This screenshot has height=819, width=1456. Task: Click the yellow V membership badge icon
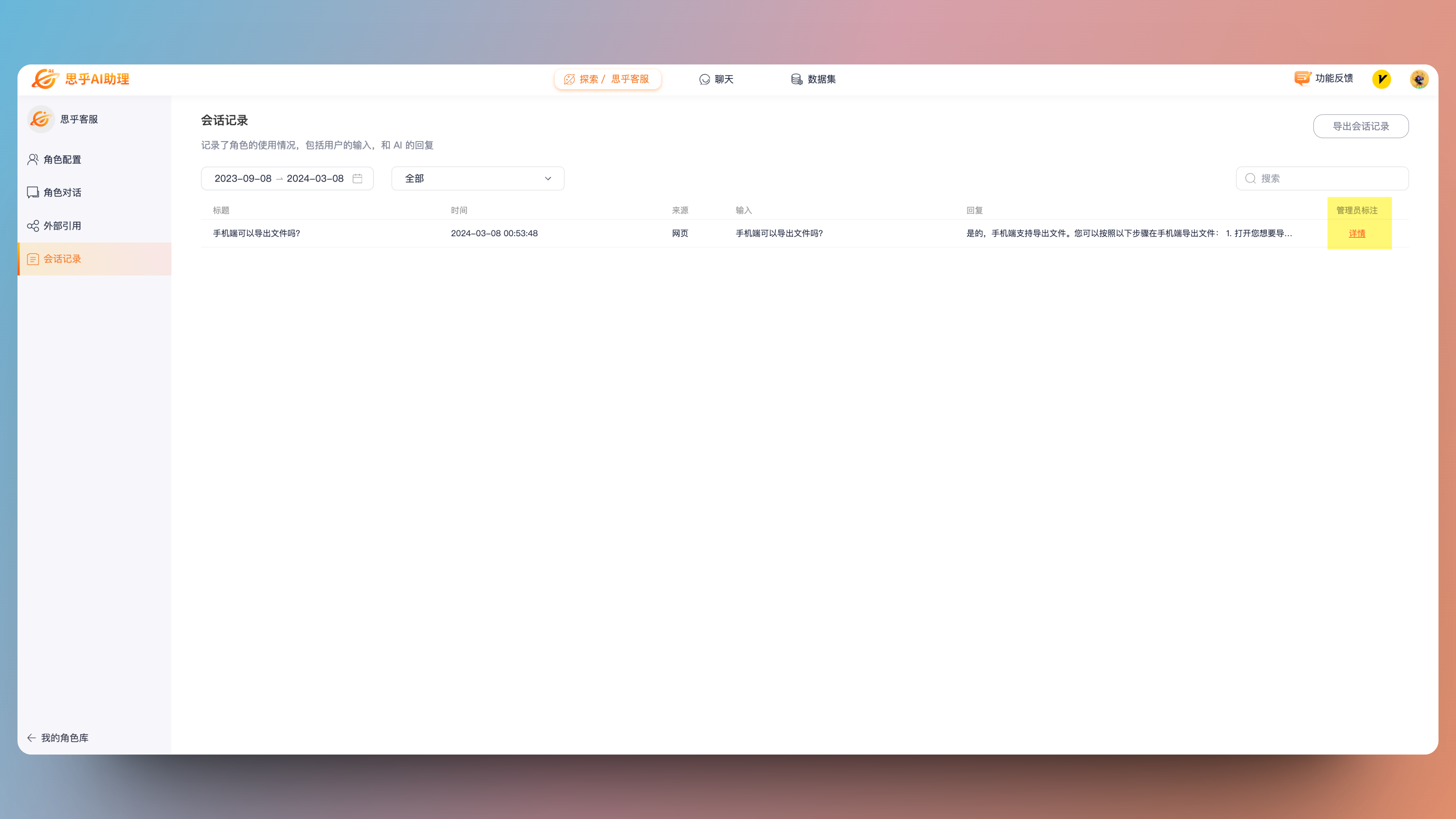click(x=1381, y=79)
